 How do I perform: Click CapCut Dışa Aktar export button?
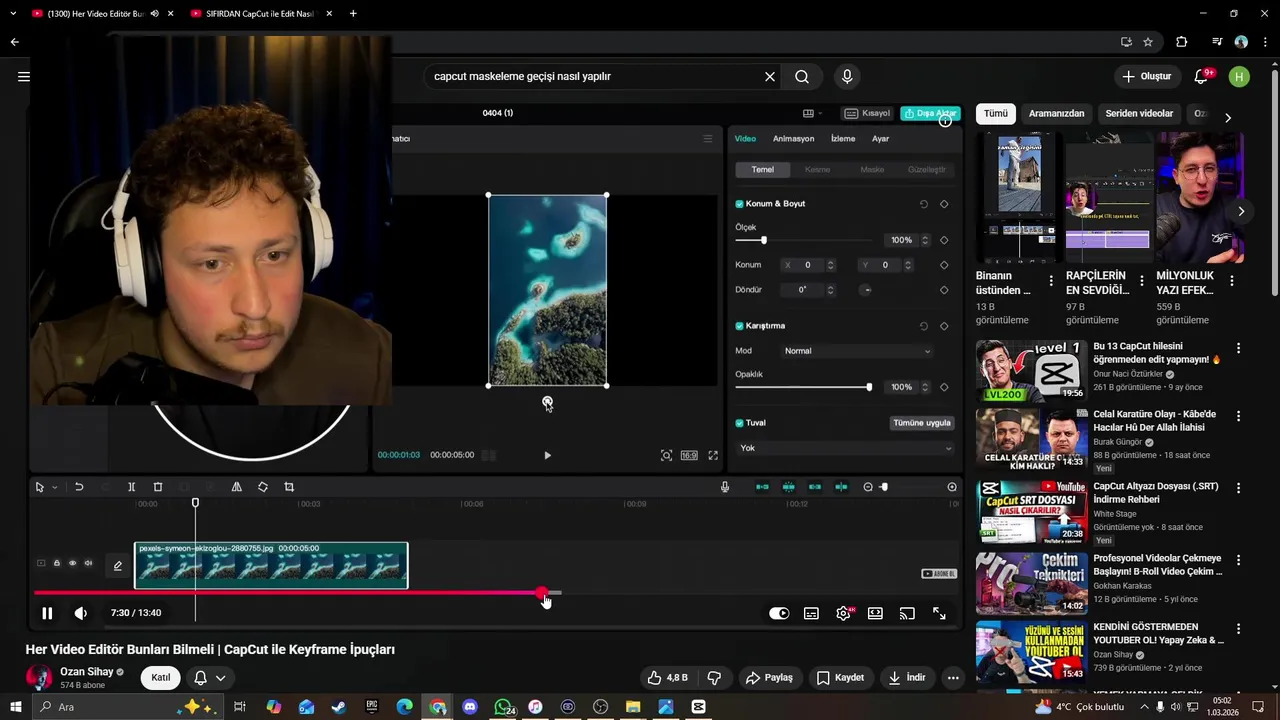pos(930,113)
